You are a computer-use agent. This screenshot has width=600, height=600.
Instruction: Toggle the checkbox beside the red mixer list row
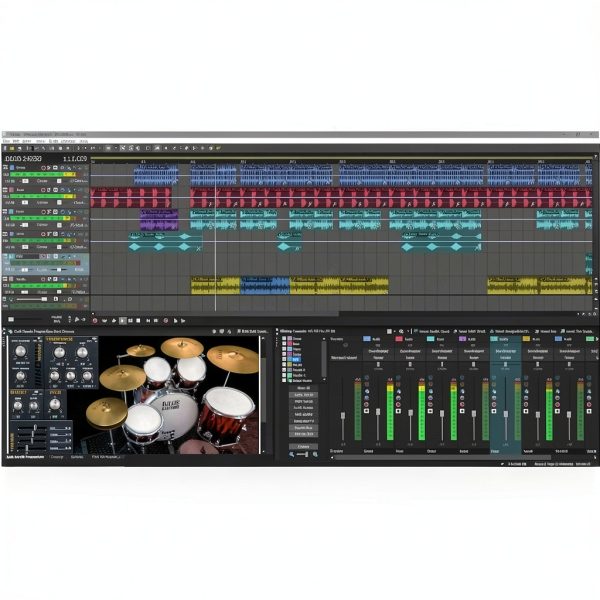(284, 344)
